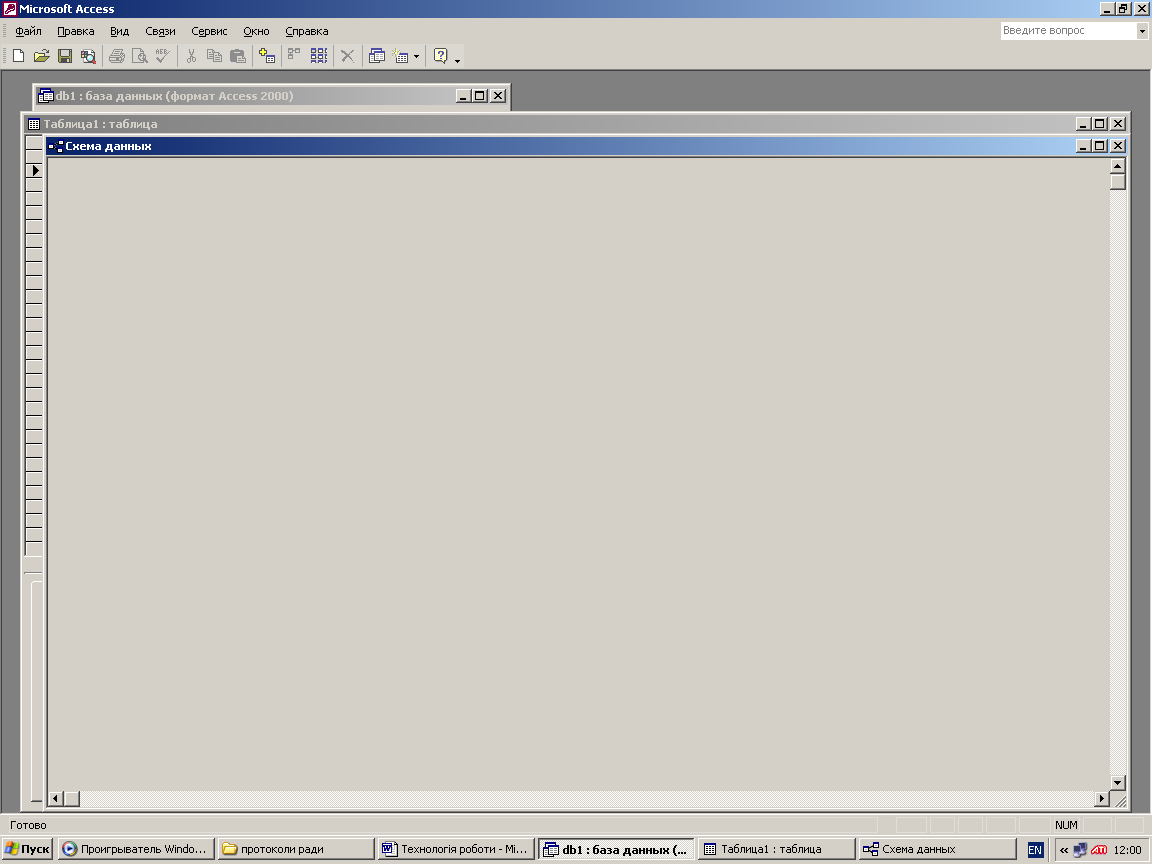Click the Готово status bar text

click(x=28, y=825)
